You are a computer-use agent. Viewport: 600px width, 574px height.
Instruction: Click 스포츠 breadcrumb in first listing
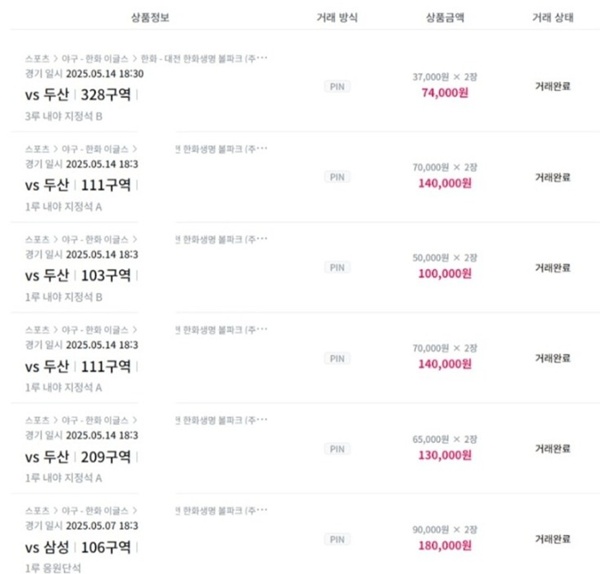point(37,59)
